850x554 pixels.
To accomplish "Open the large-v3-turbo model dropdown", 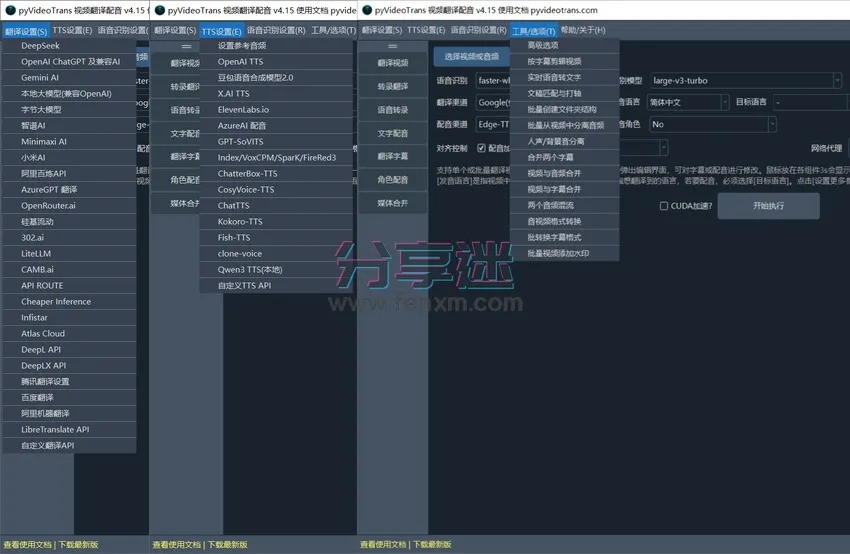I will pos(745,81).
